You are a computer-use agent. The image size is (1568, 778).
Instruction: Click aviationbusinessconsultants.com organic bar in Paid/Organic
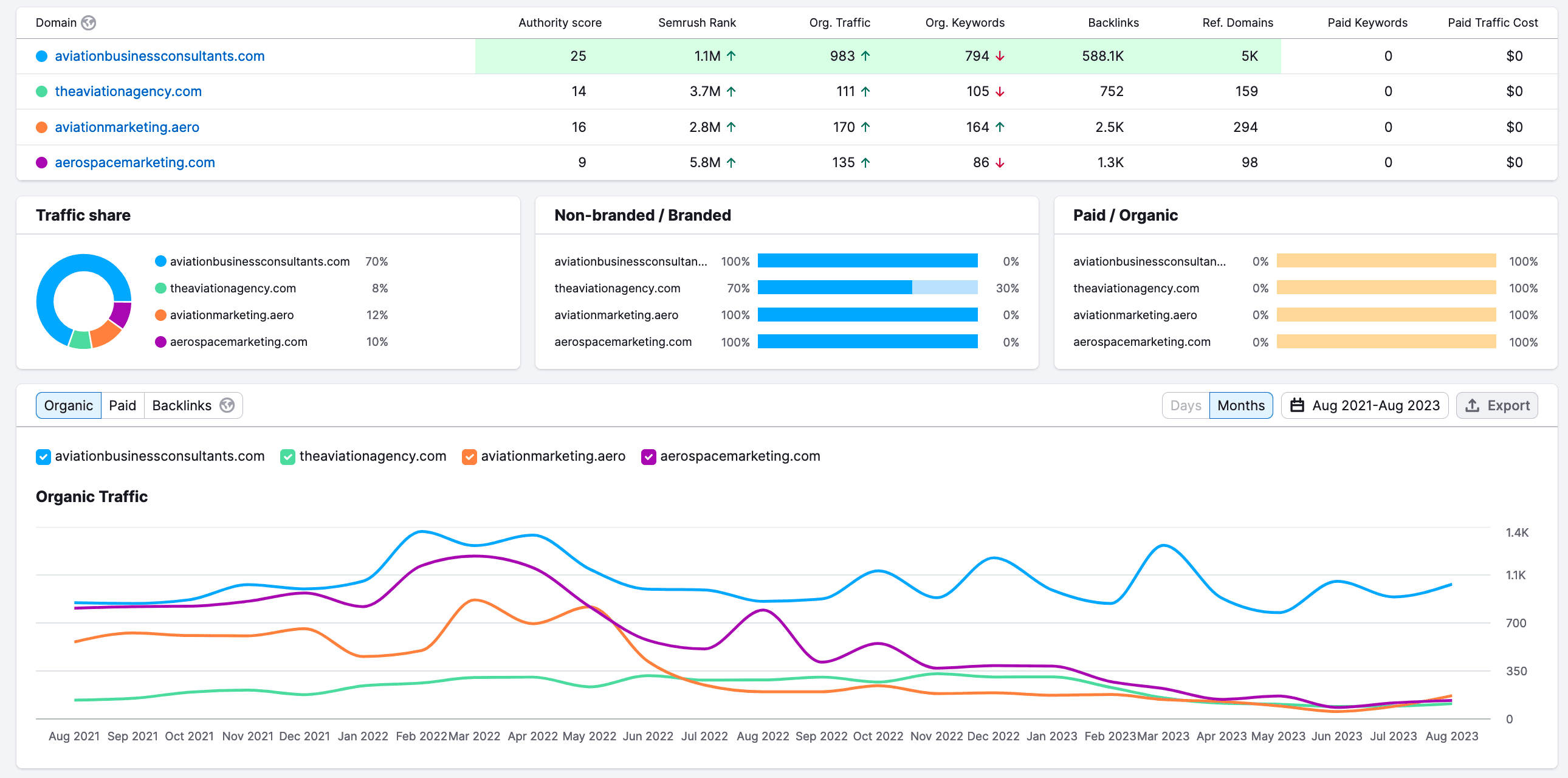pyautogui.click(x=1386, y=261)
